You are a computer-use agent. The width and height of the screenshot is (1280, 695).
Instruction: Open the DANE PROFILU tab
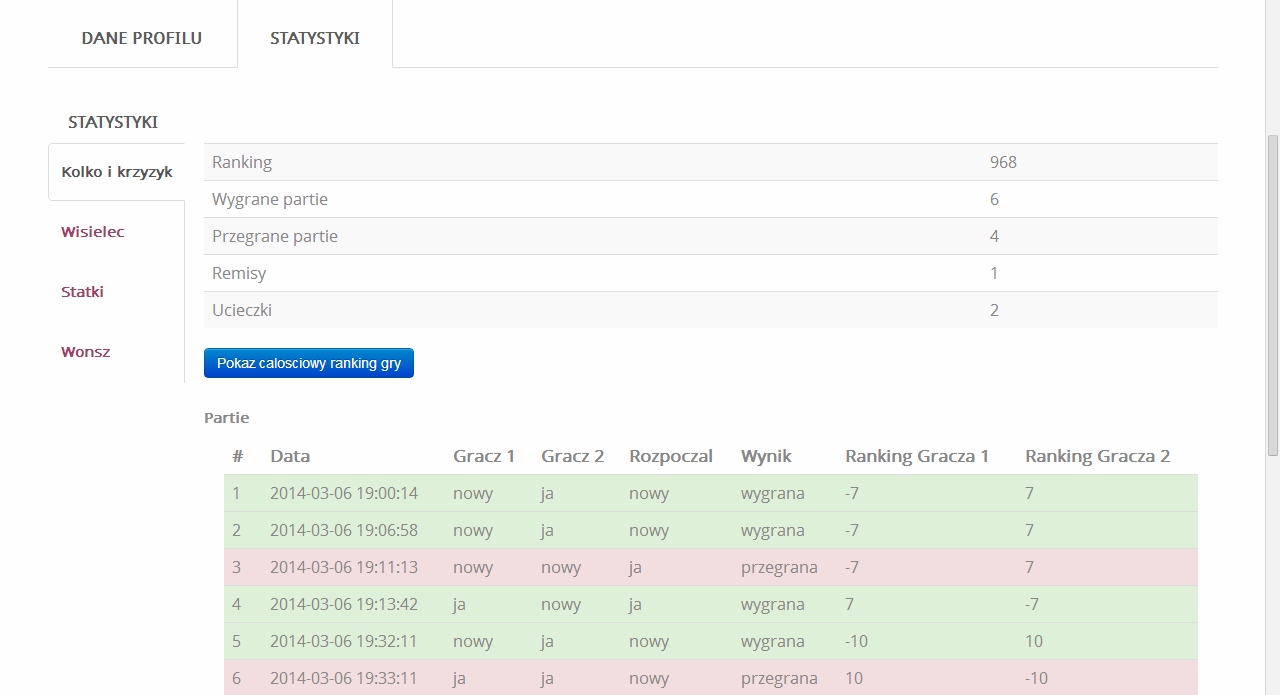(x=142, y=38)
